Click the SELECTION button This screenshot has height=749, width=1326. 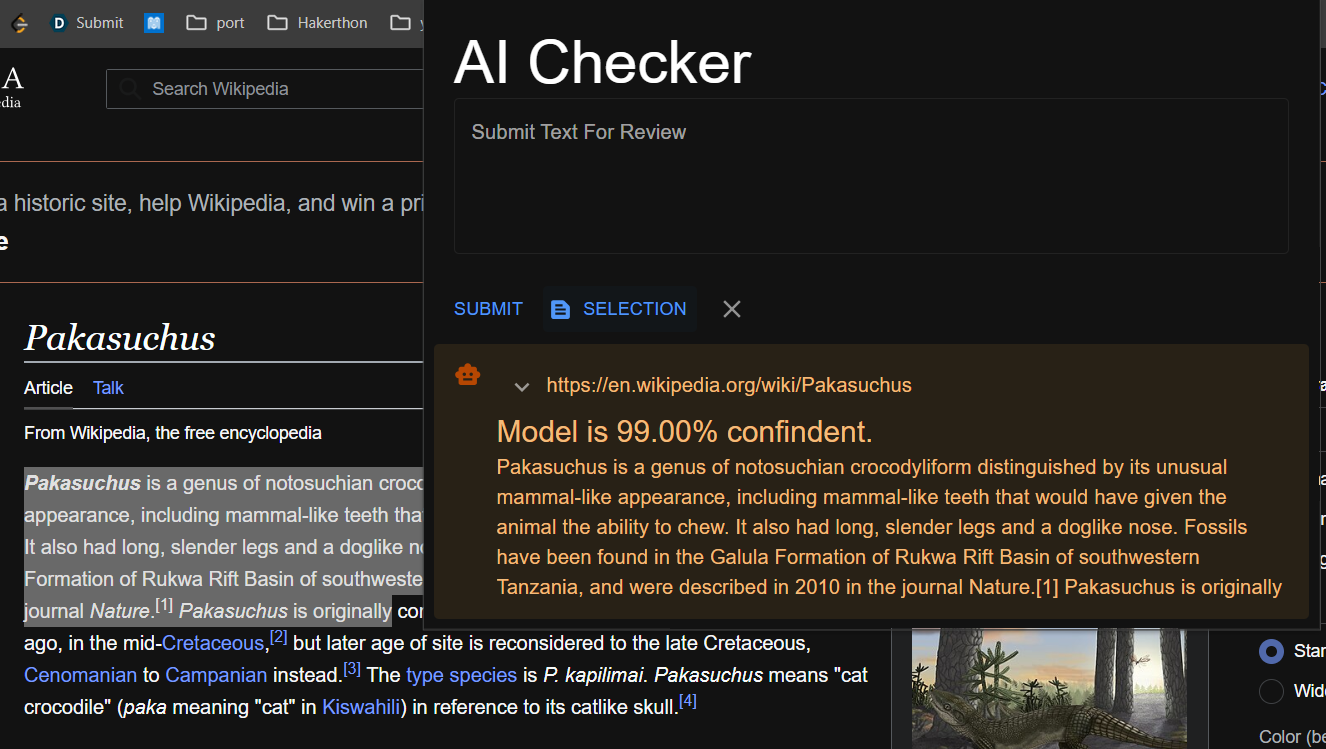(620, 309)
